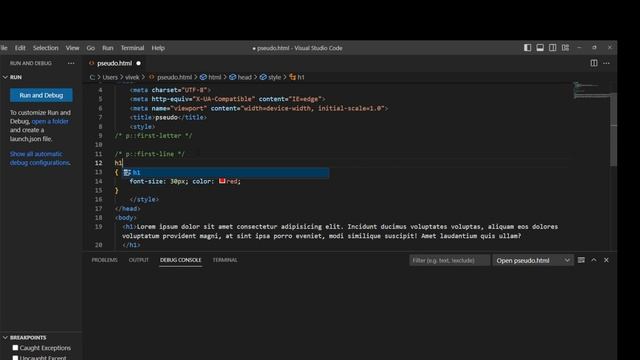Click the 'p::first-letter' comment on line 9
640x360 pixels.
click(153, 136)
